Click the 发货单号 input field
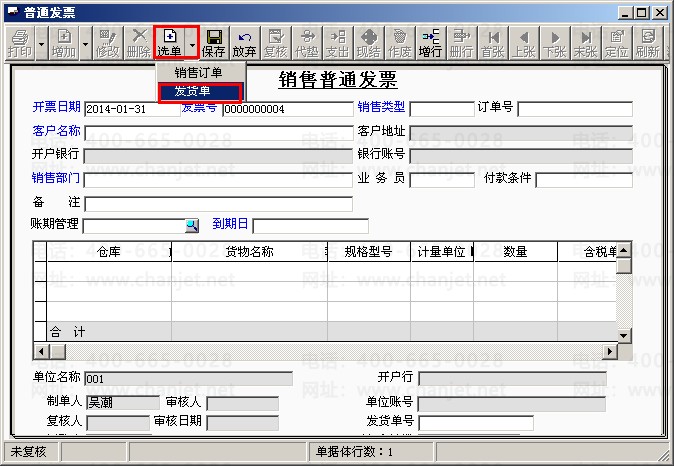This screenshot has height=466, width=674. [476, 423]
